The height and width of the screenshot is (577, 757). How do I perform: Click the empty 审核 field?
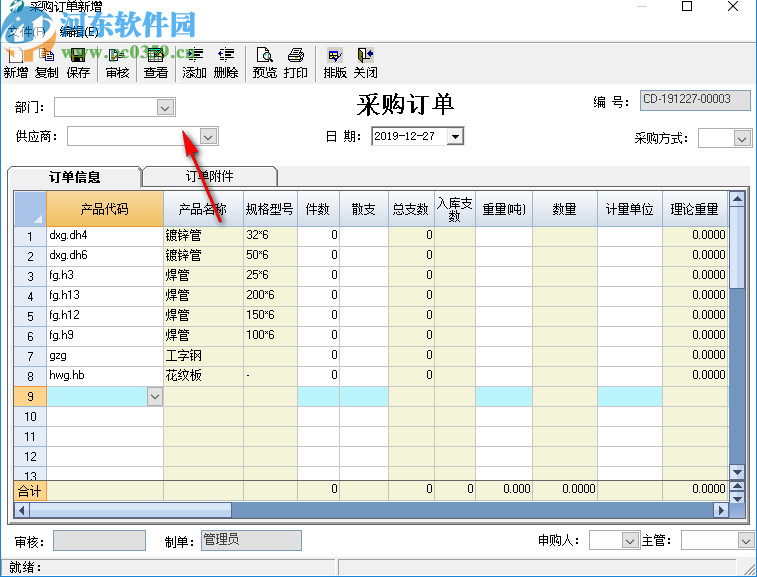pyautogui.click(x=99, y=540)
